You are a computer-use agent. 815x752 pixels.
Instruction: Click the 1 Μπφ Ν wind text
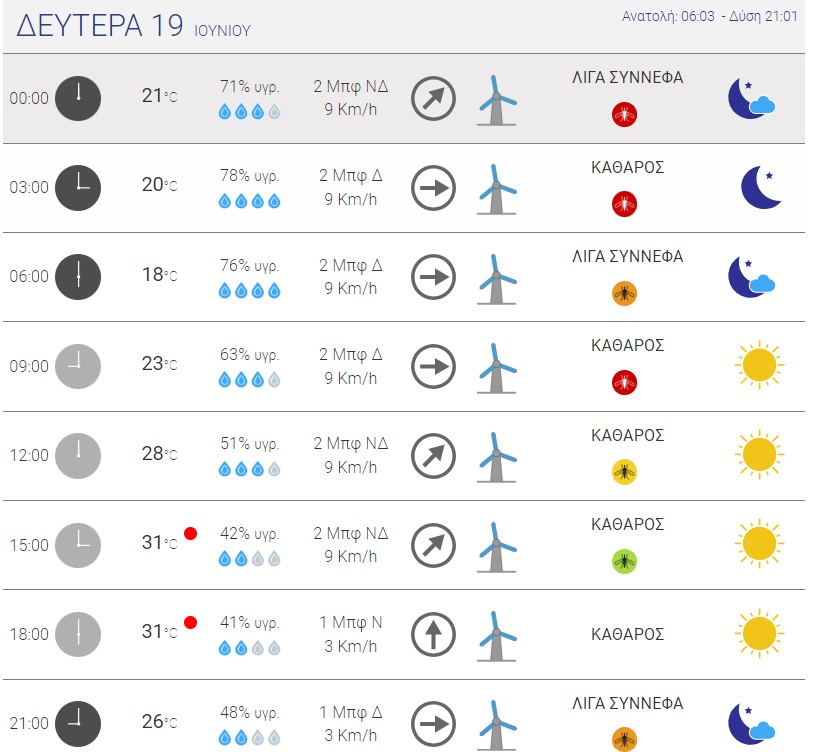click(x=351, y=622)
